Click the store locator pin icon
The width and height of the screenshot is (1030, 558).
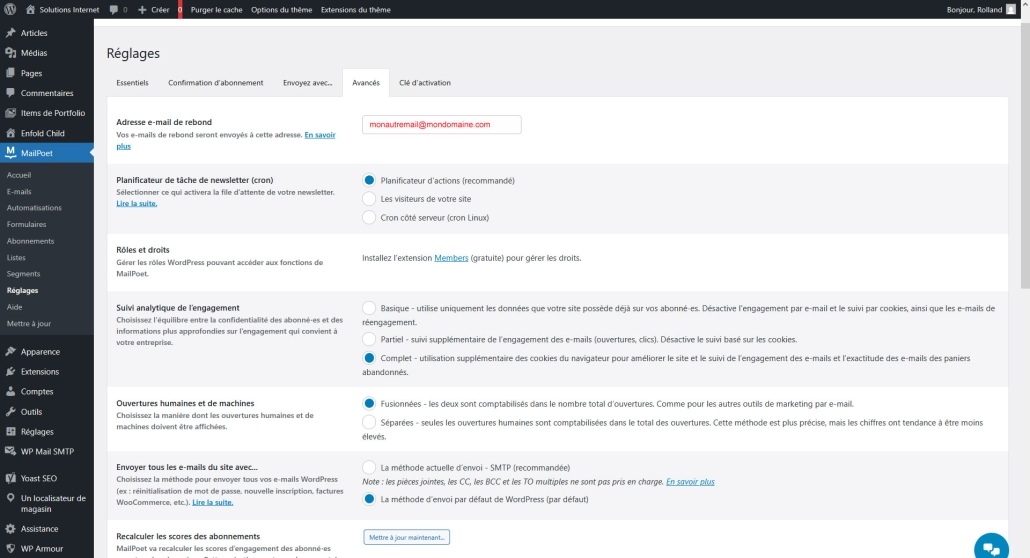click(11, 498)
